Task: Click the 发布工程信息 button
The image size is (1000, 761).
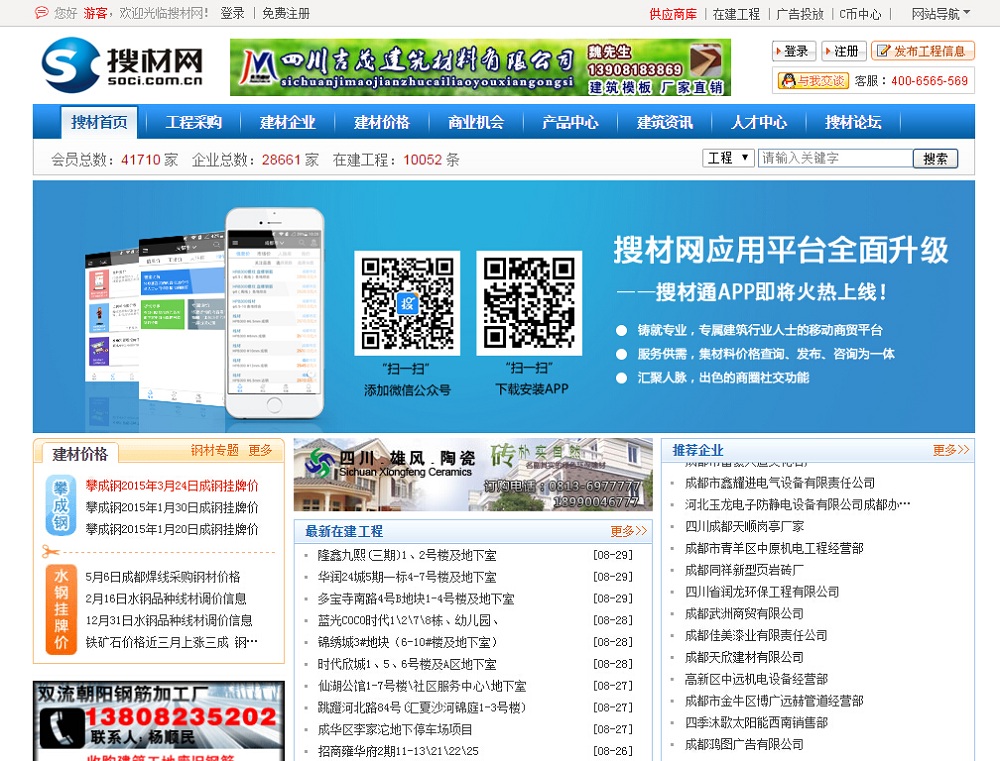Action: [922, 50]
